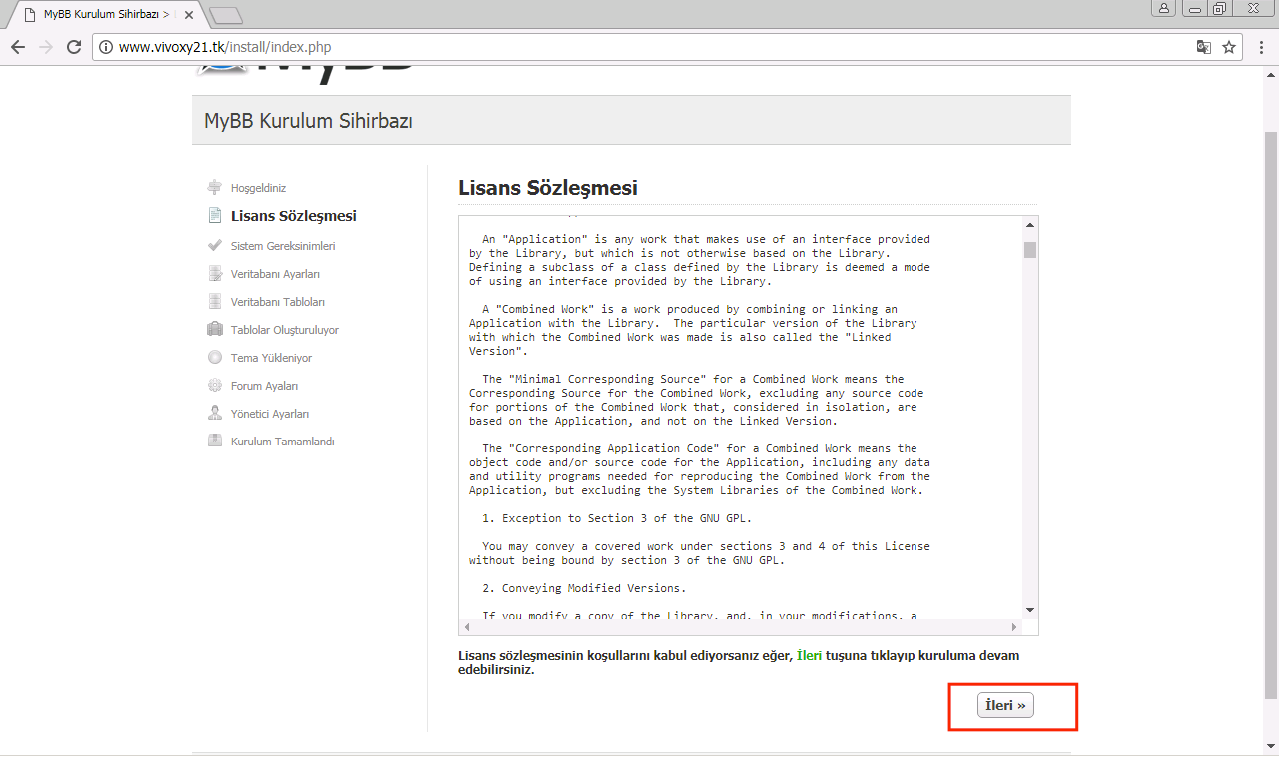
Task: Click the page scrollbar up arrow
Action: [1271, 77]
